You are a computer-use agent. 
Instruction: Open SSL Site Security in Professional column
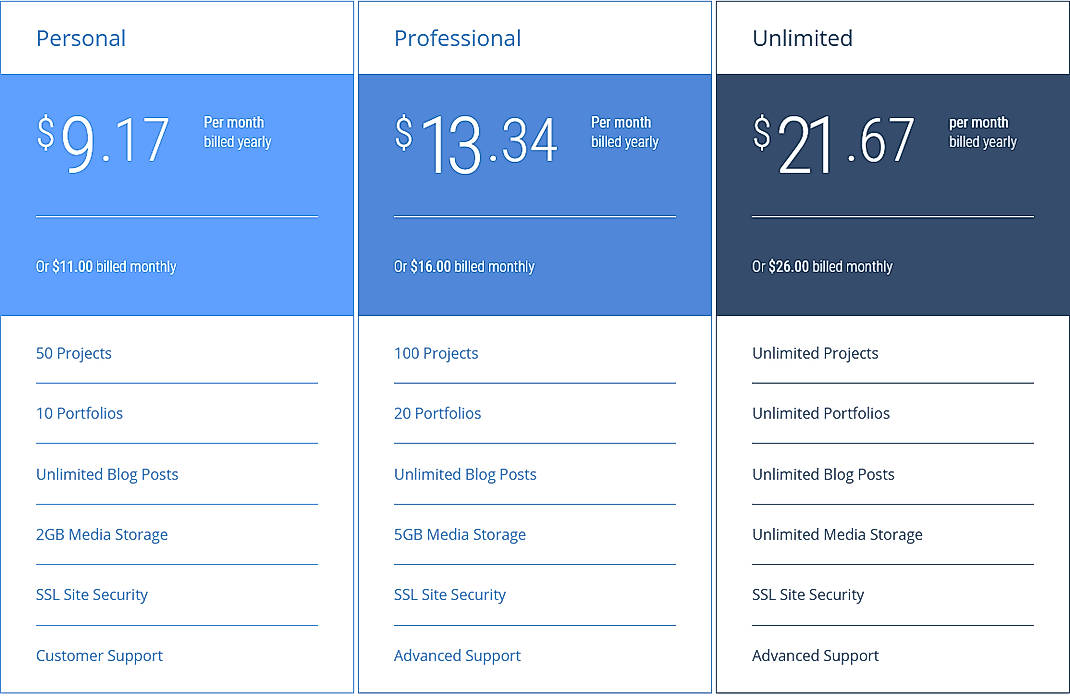[x=450, y=594]
